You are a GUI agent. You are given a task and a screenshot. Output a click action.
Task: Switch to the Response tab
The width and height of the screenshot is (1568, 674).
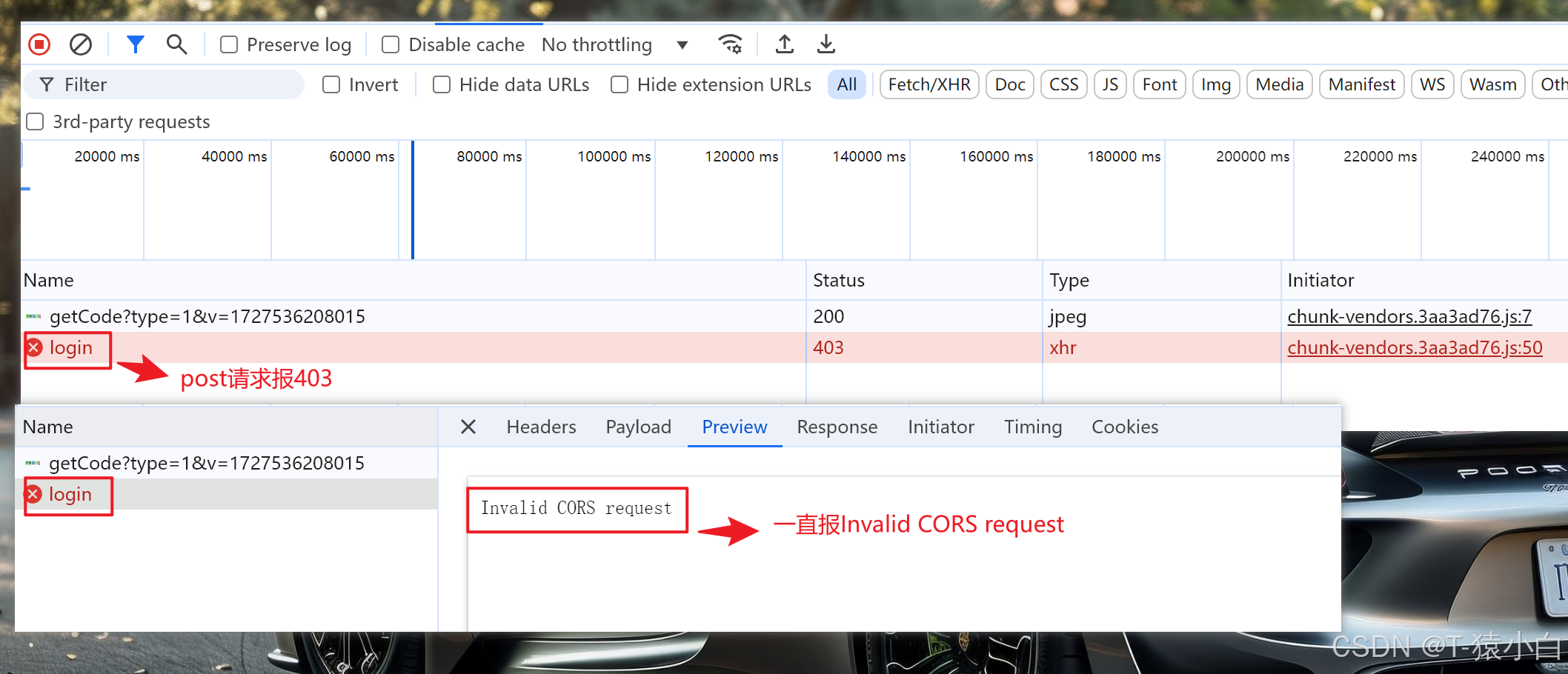click(x=837, y=427)
